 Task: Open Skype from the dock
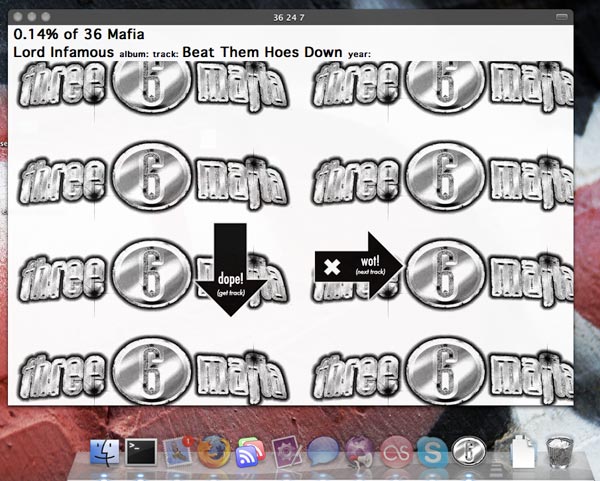click(x=432, y=453)
